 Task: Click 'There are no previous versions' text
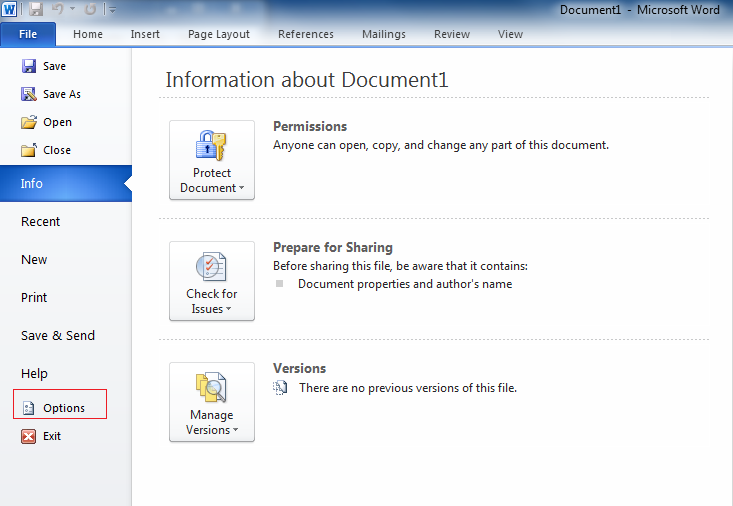(x=408, y=388)
